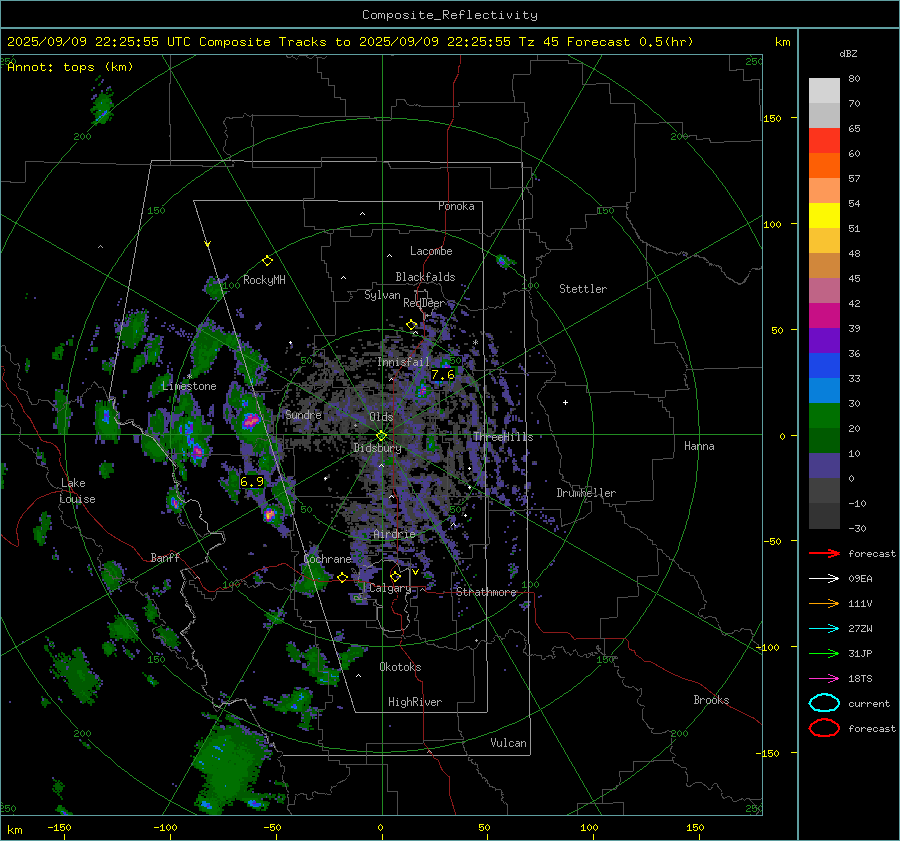Click the Vulcan label
The width and height of the screenshot is (900, 841).
pos(508,743)
